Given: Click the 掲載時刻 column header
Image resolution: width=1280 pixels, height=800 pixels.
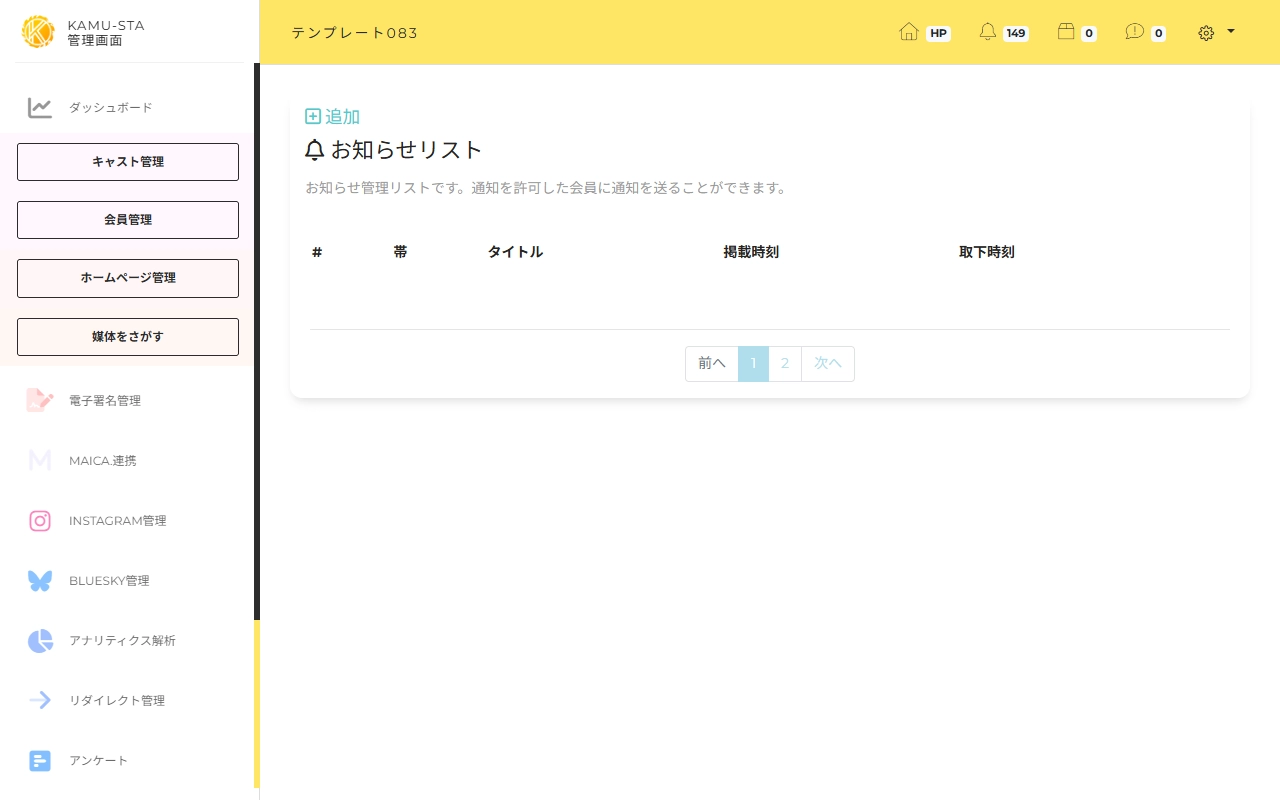Looking at the screenshot, I should [x=751, y=252].
